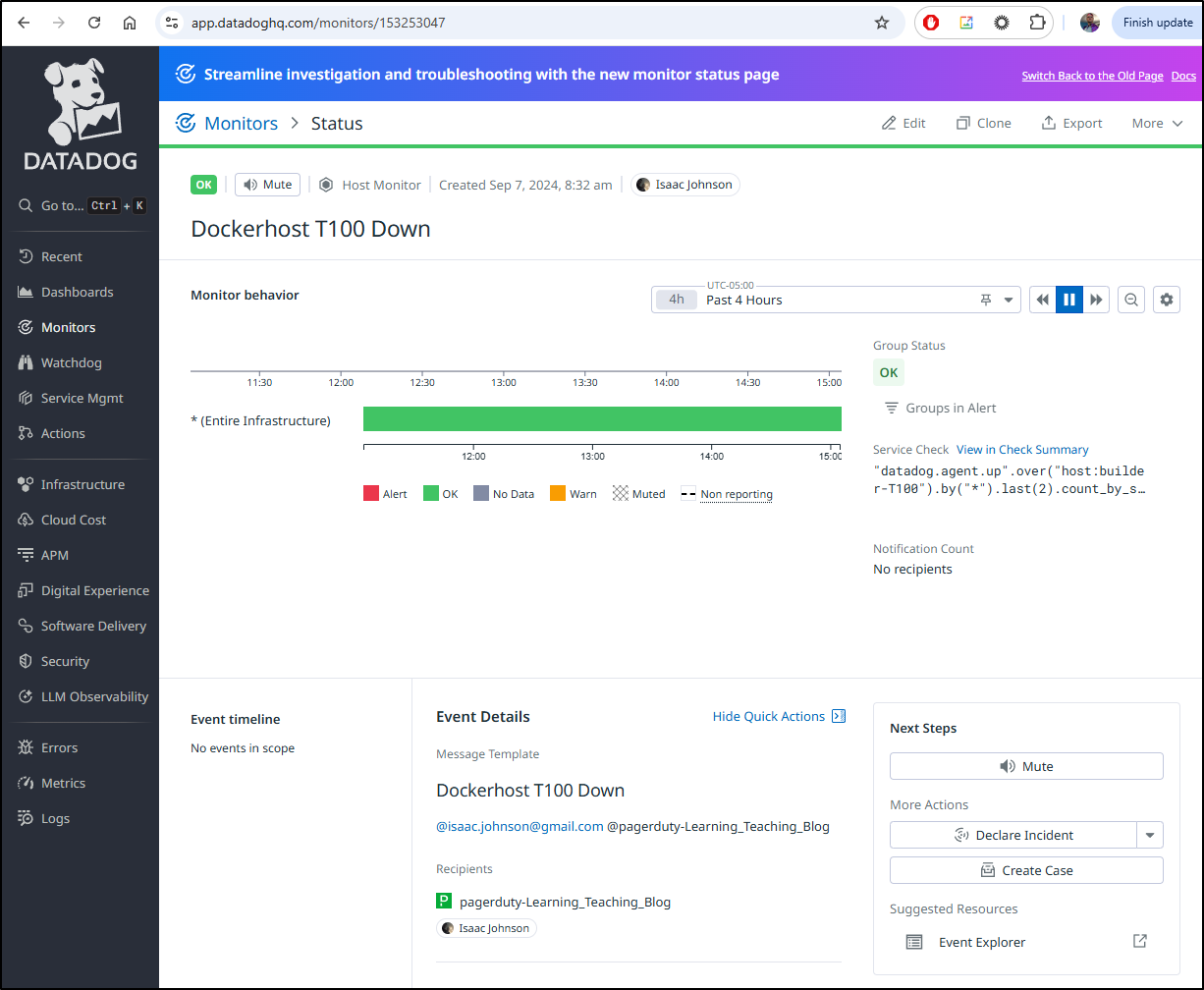Click isaac.johnson@gmail.com mention link

click(x=520, y=826)
